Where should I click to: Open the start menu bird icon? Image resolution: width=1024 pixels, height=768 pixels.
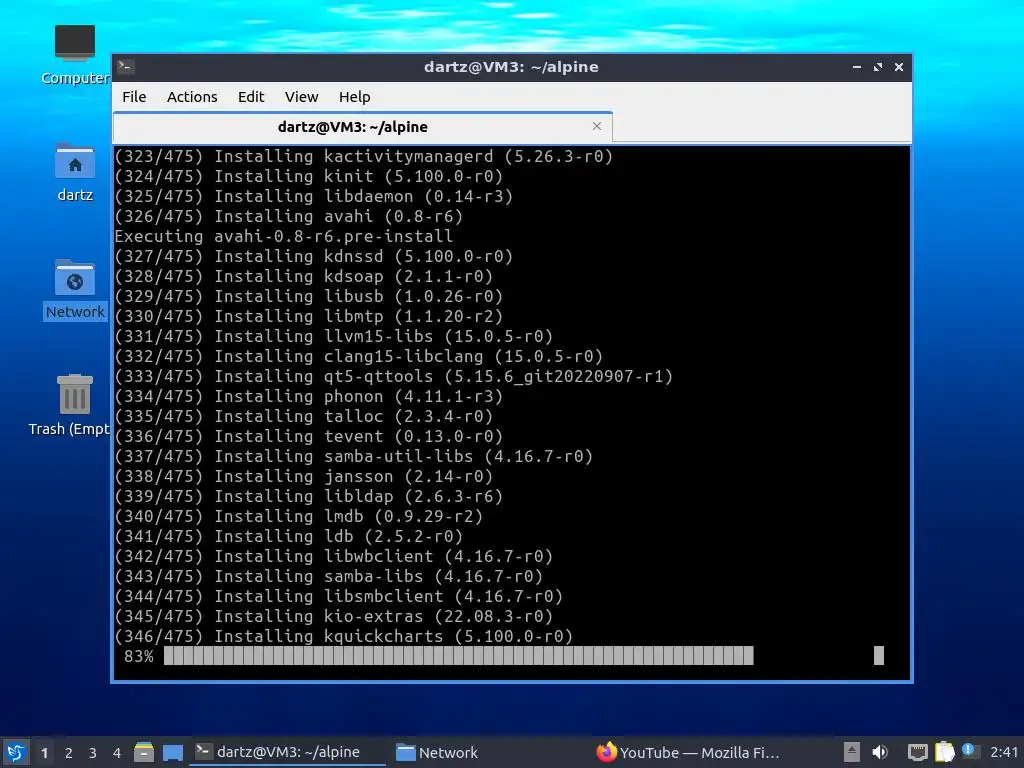(16, 752)
